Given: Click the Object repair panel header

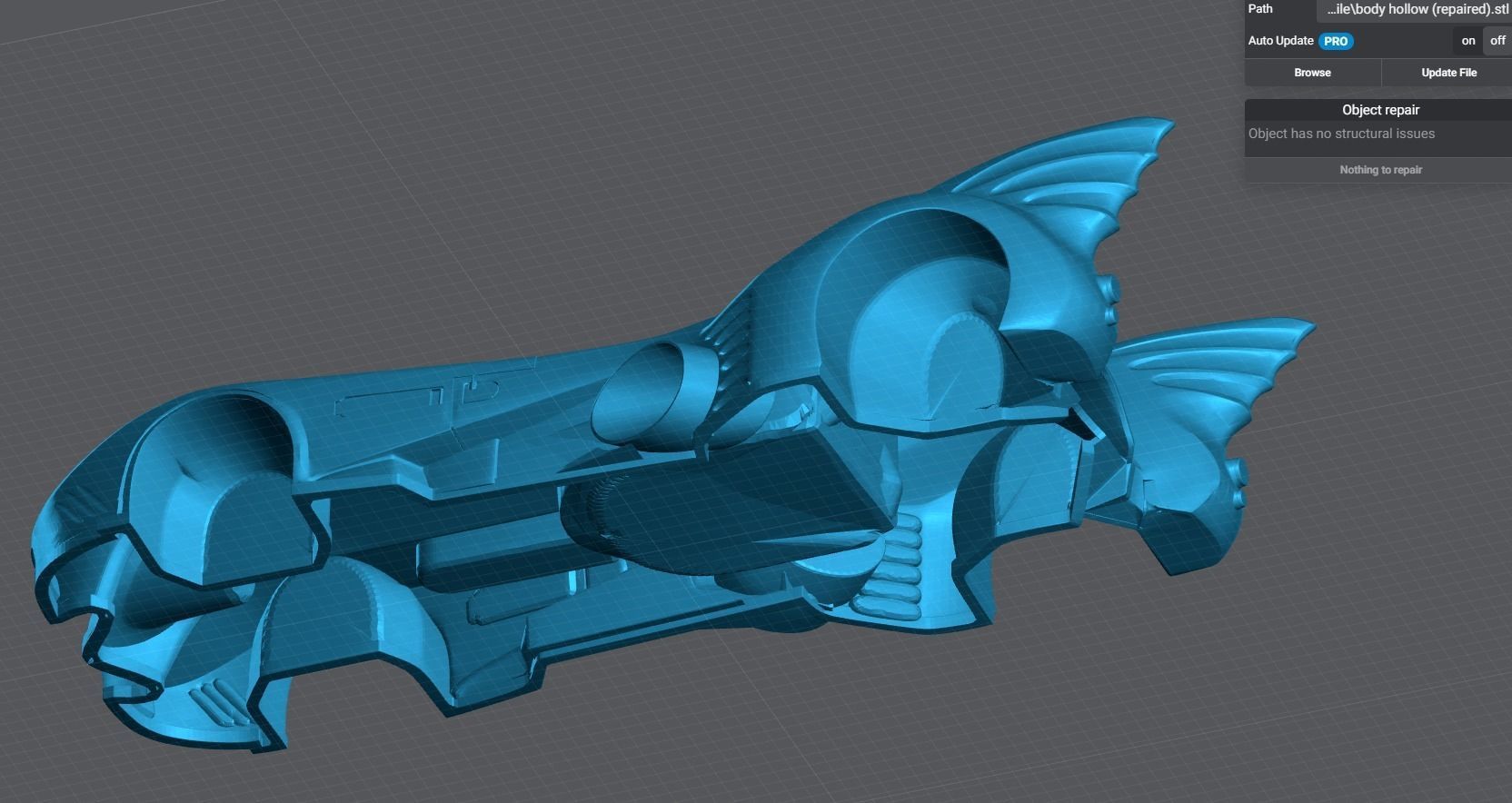Looking at the screenshot, I should click(1380, 110).
